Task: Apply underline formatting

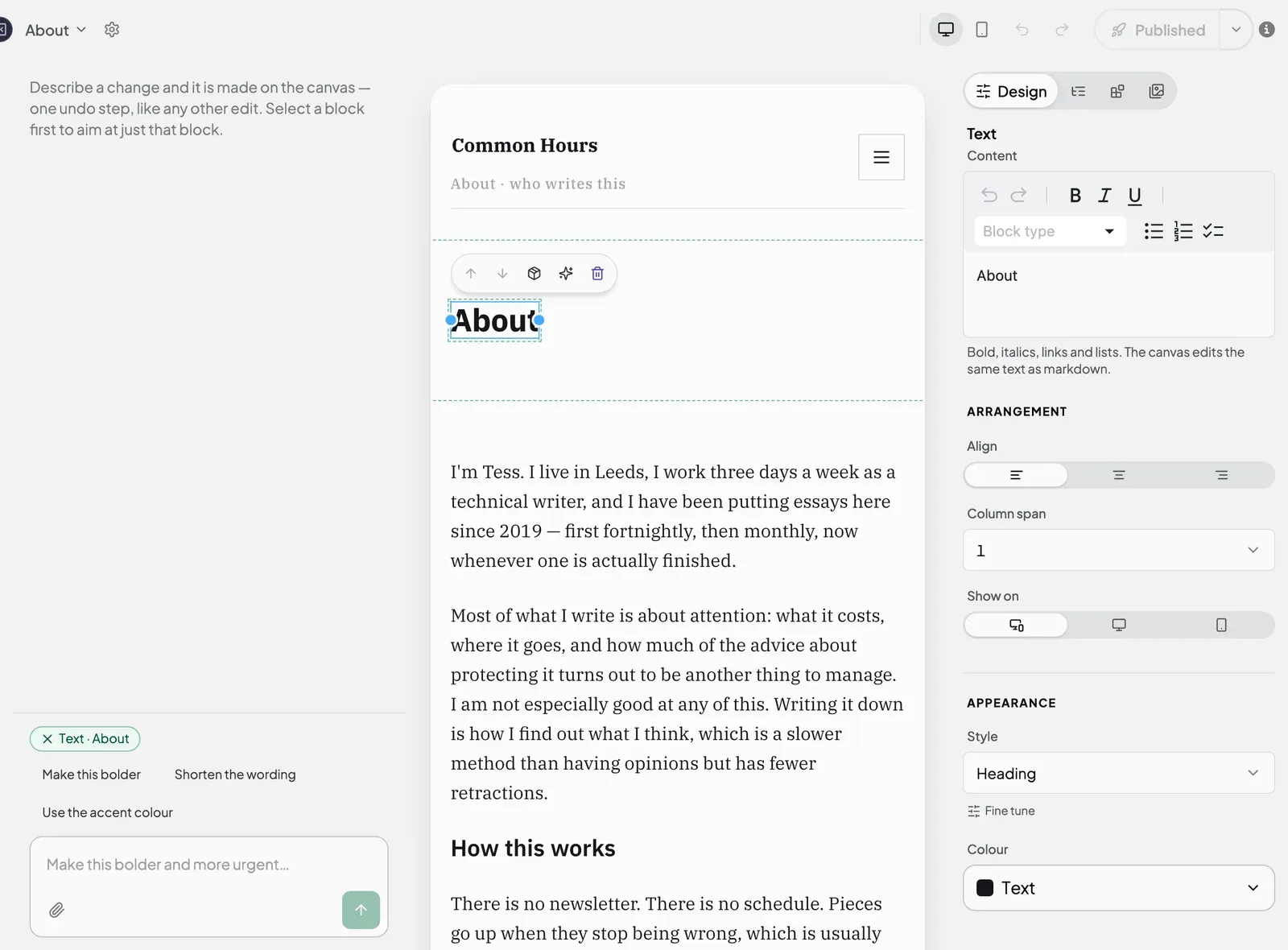Action: (1134, 196)
